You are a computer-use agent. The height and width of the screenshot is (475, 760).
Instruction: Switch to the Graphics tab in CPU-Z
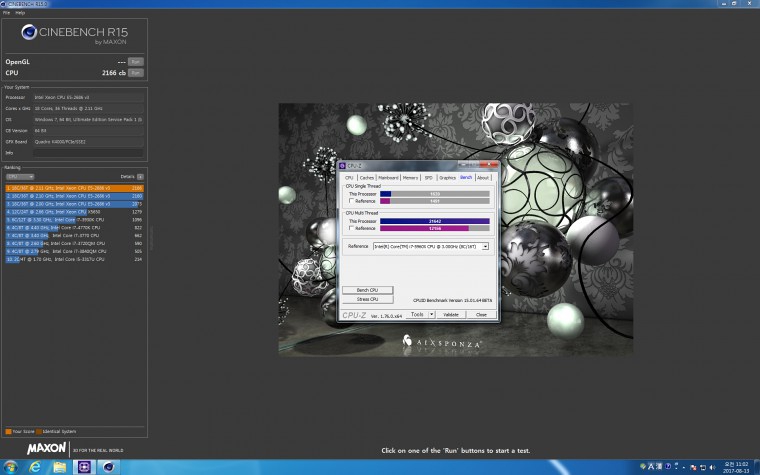pos(447,178)
